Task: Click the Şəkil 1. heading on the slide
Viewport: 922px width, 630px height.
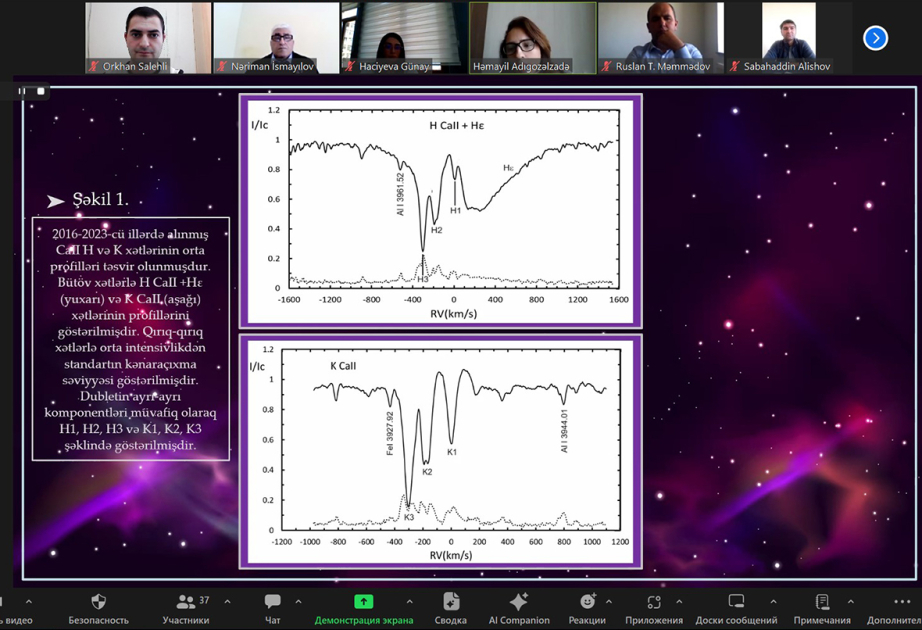Action: click(101, 199)
